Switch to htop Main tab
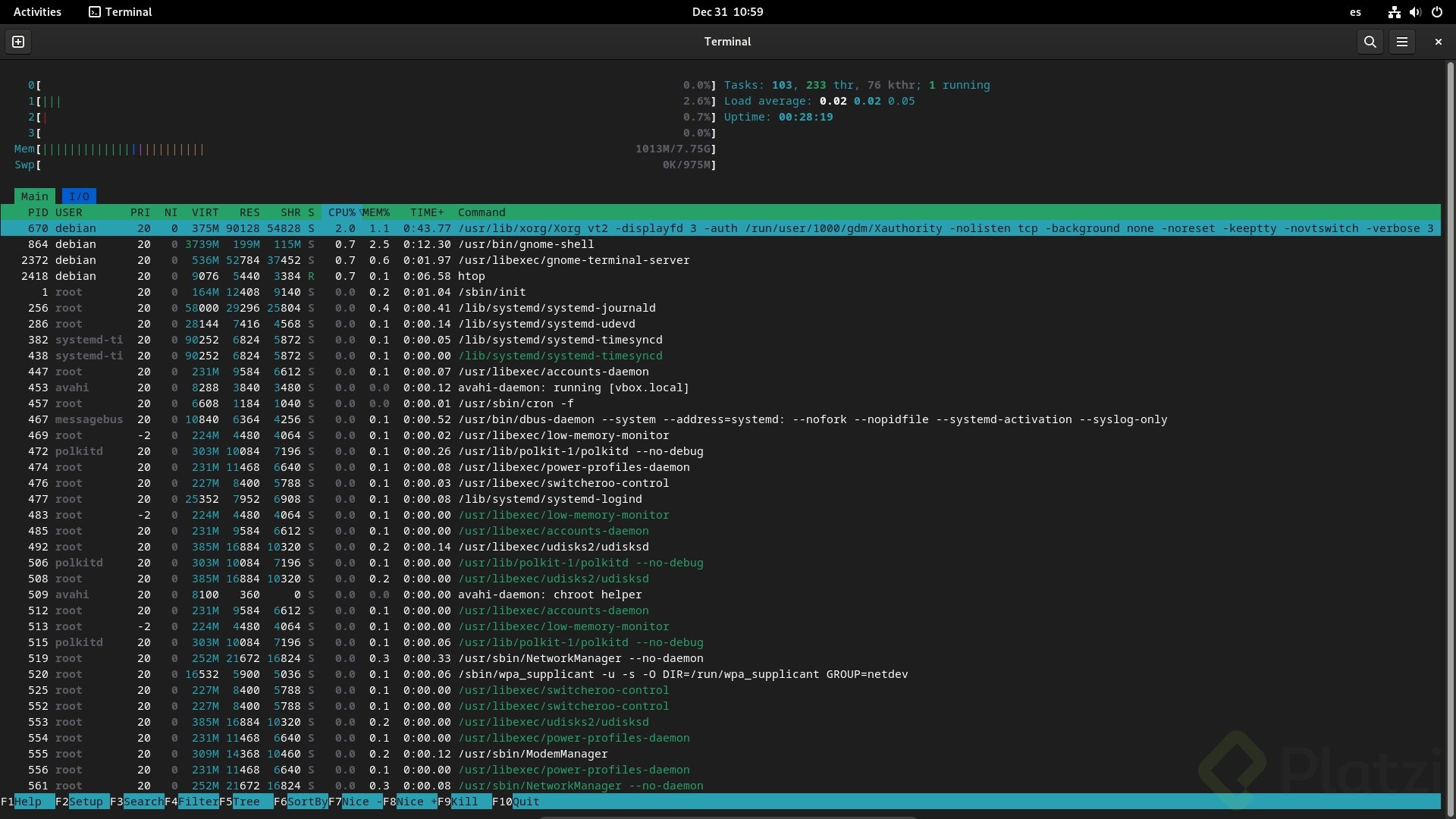The width and height of the screenshot is (1456, 819). click(34, 196)
